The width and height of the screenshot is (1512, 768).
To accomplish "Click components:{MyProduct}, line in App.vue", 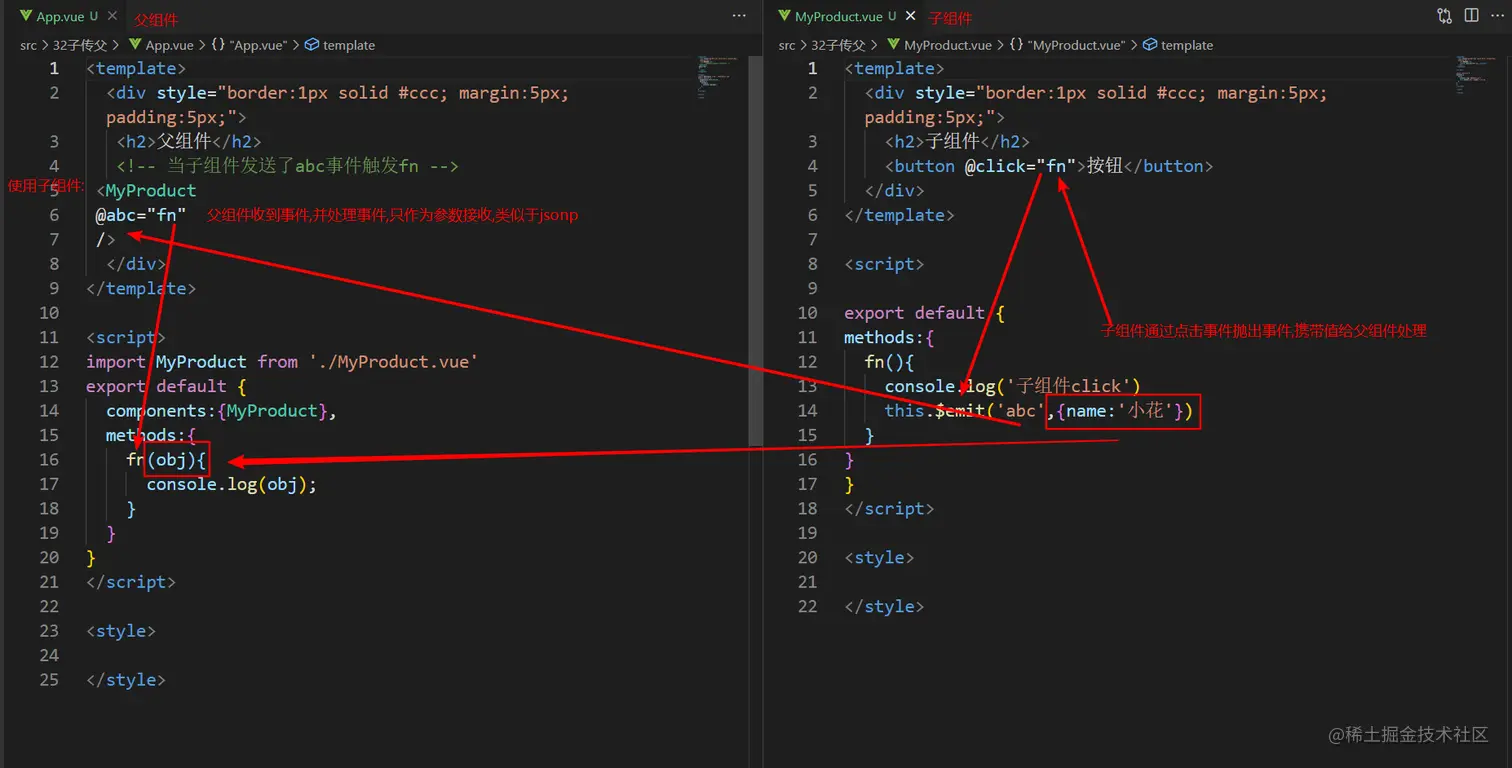I will (x=222, y=411).
